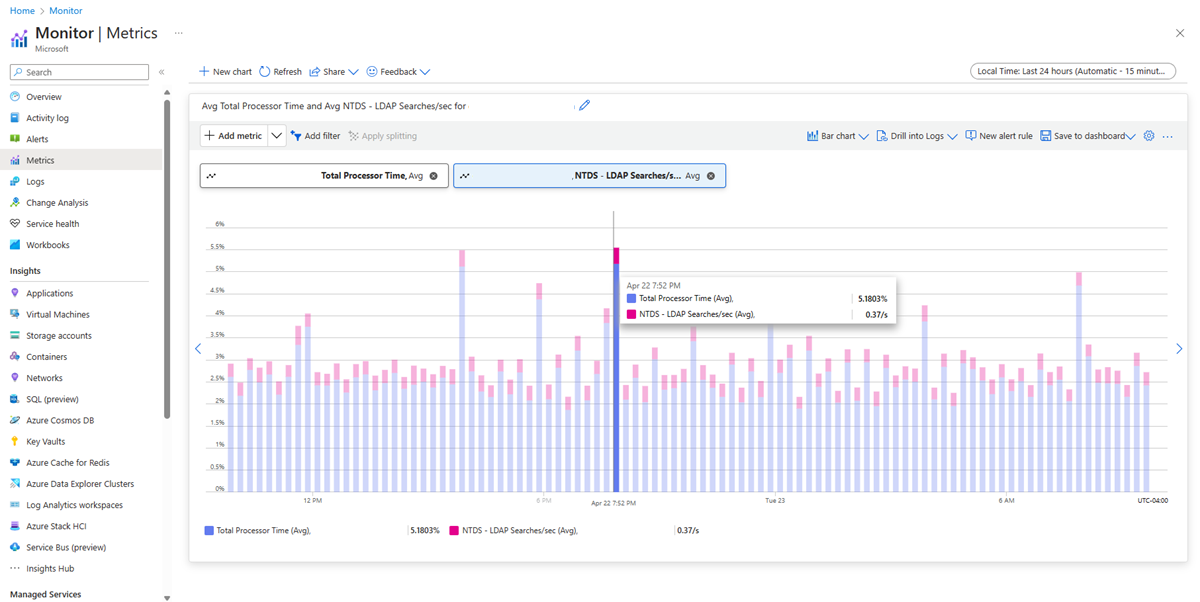Create a new alert rule

click(998, 135)
